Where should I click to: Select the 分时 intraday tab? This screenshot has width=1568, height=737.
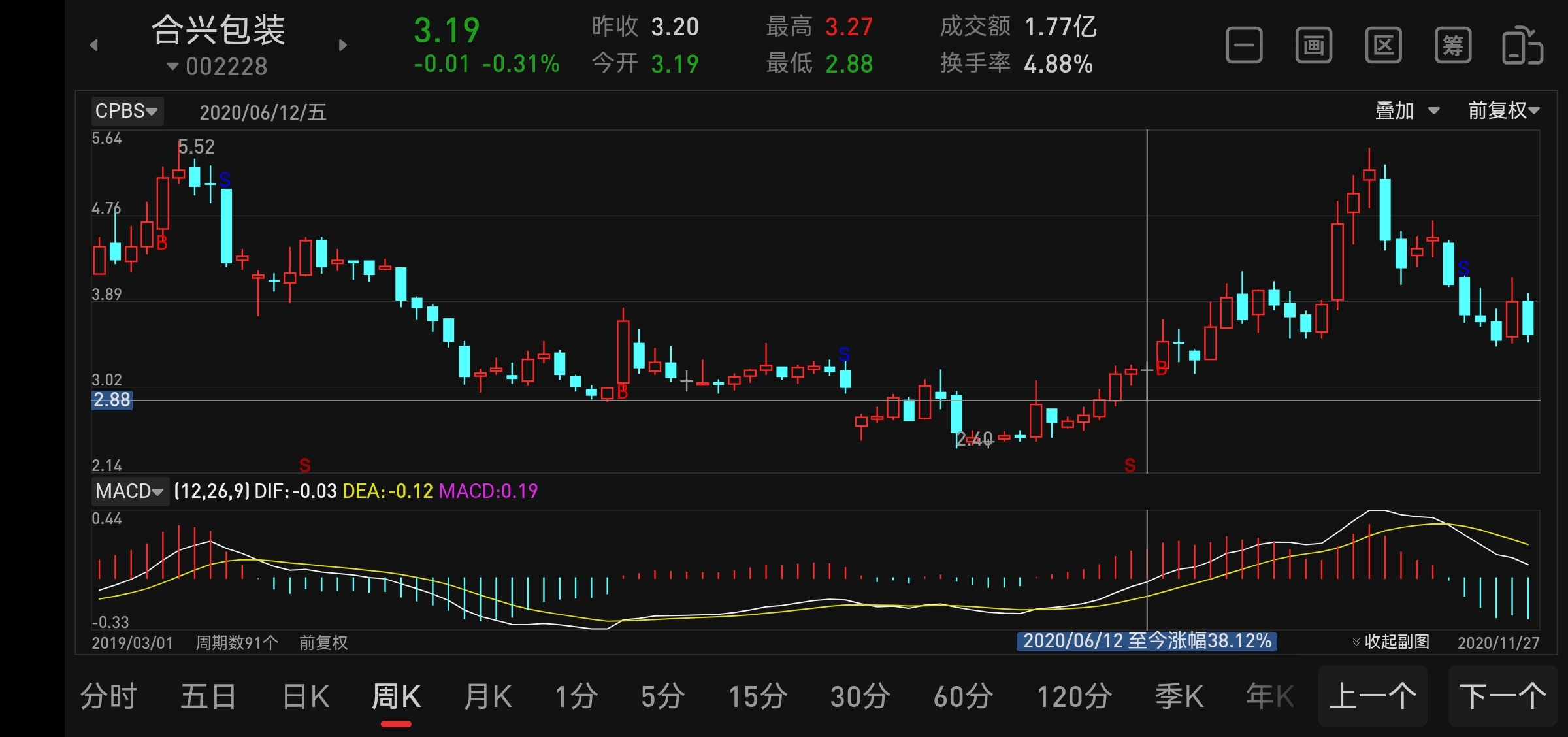coord(108,696)
